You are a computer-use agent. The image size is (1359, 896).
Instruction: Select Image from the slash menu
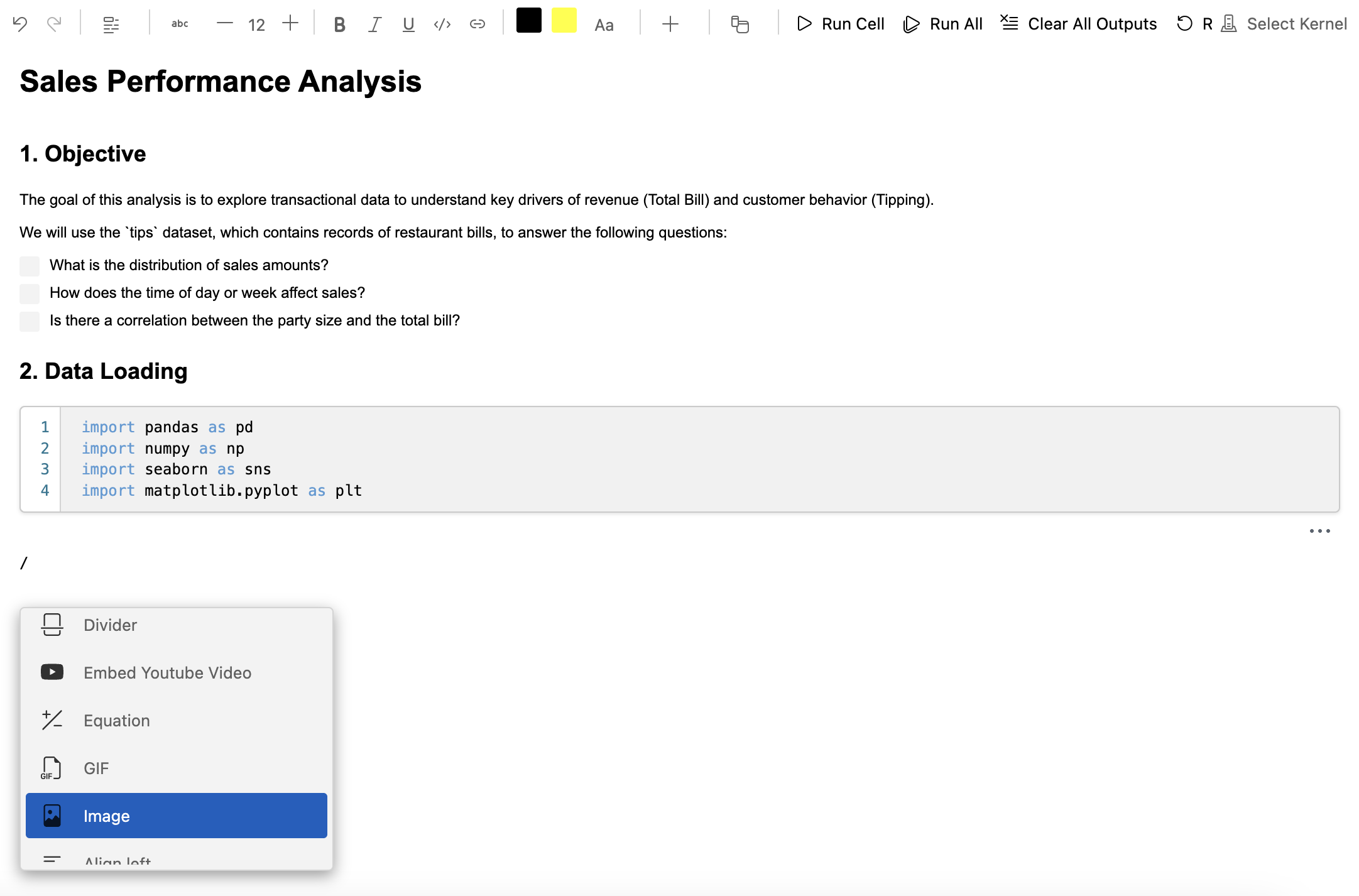[176, 816]
